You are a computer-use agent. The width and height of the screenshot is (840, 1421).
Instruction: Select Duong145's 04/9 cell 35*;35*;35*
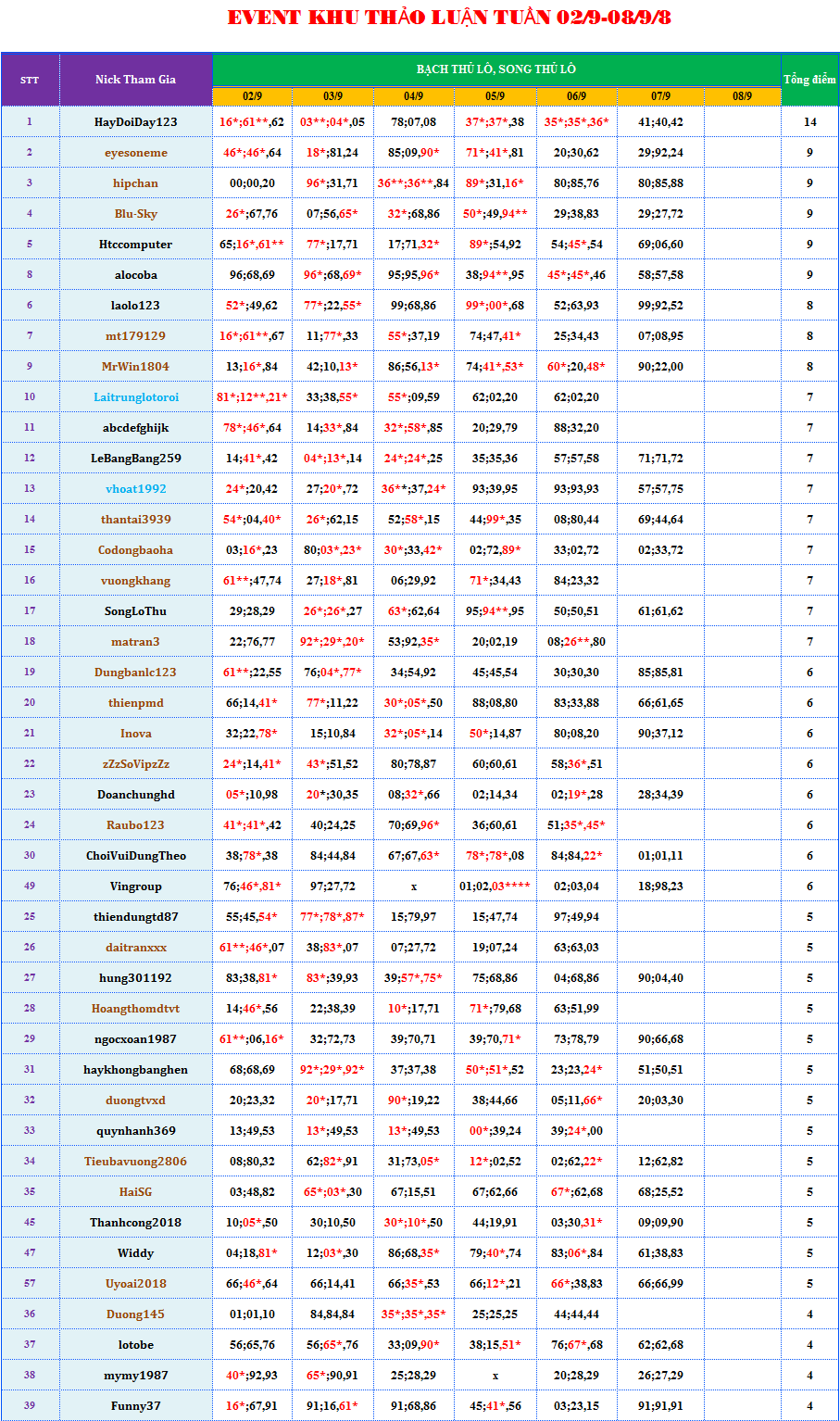coord(413,1314)
